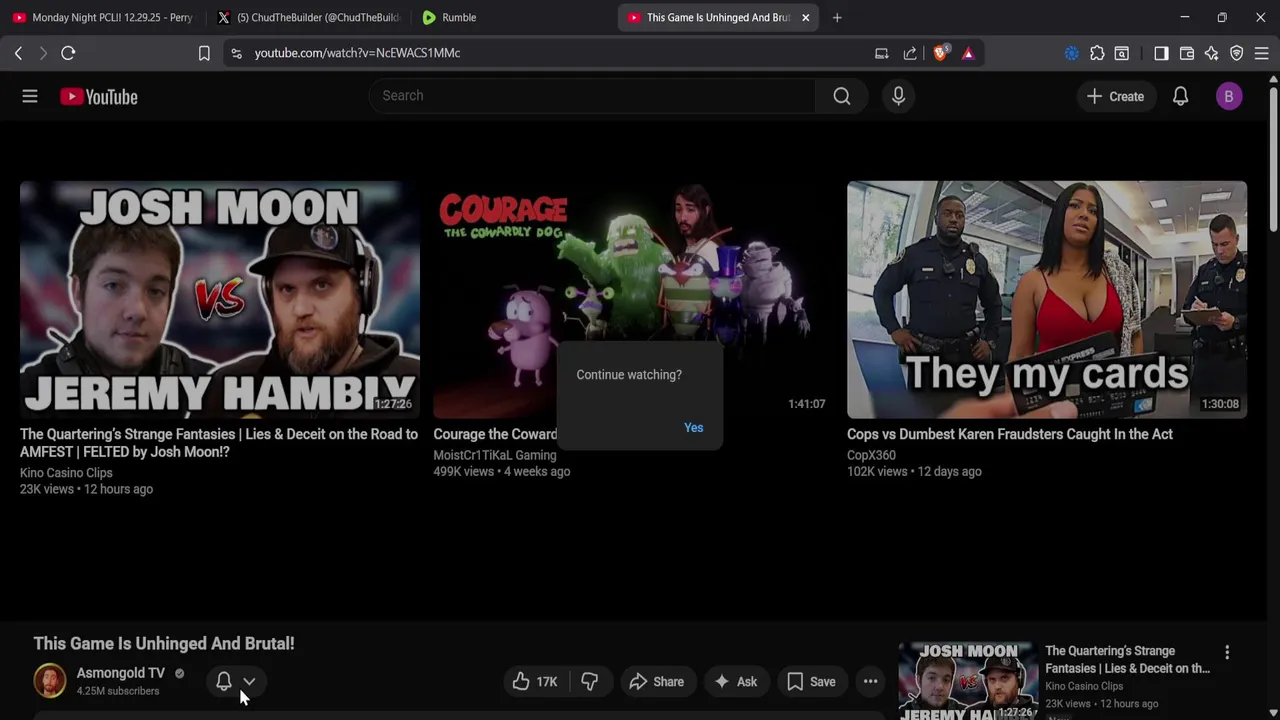Go back with the browser back arrow
Image resolution: width=1280 pixels, height=720 pixels.
[x=18, y=53]
